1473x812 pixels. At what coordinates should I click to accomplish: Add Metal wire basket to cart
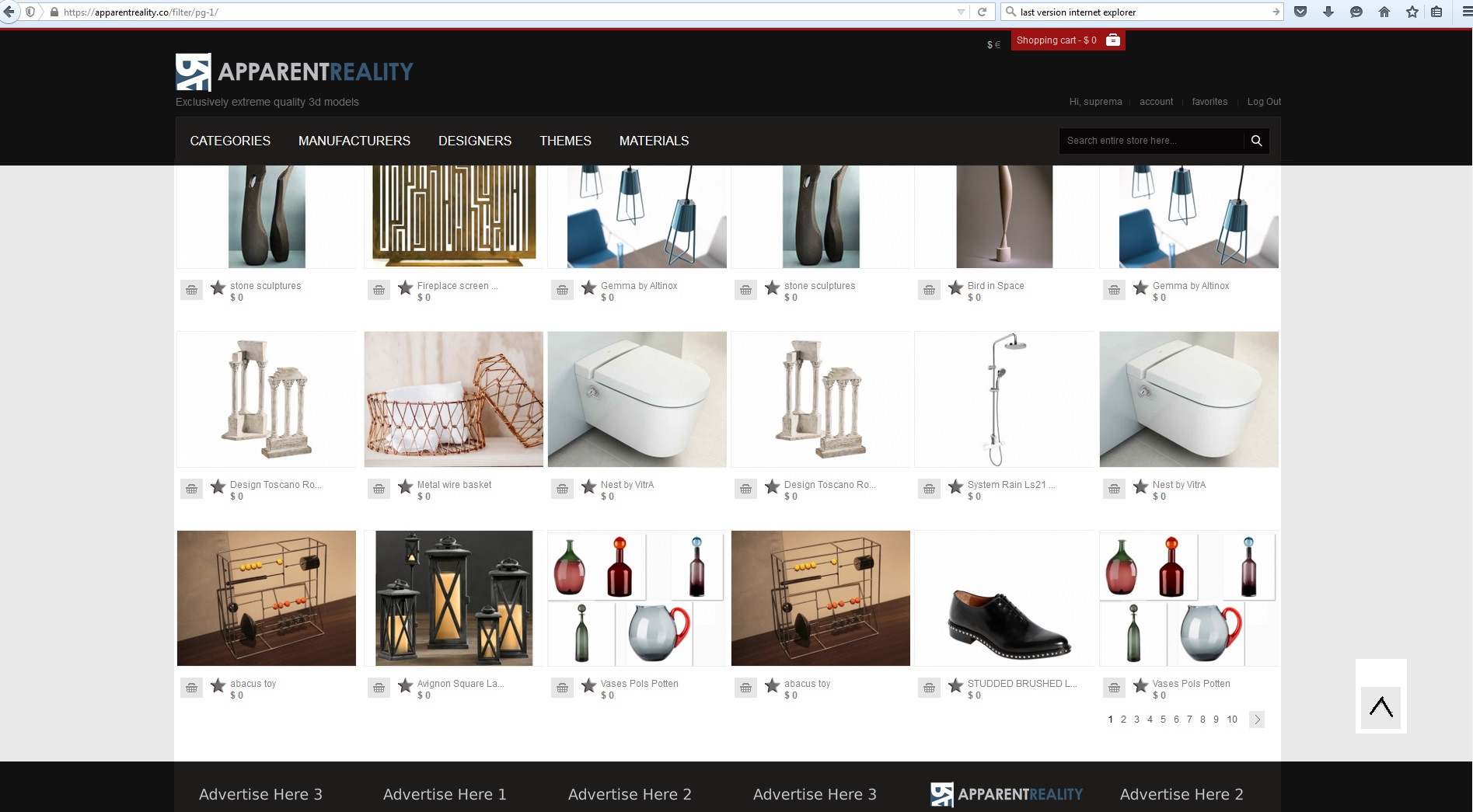379,490
